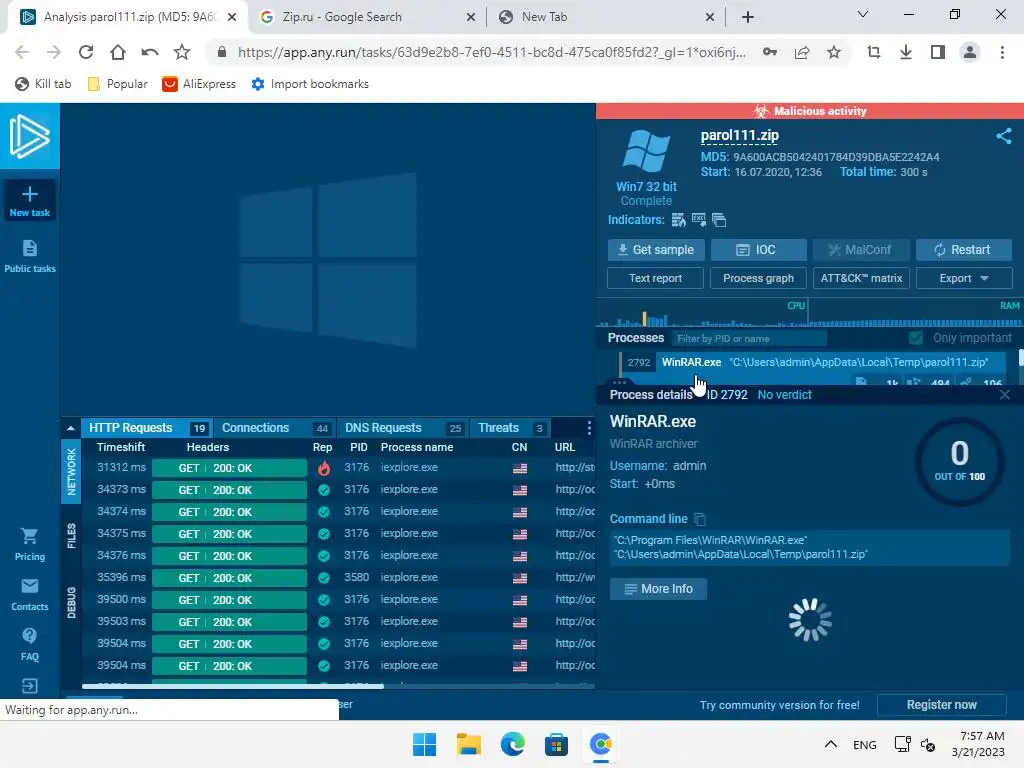
Task: Select the NETWORK vertical tab
Action: 71,472
